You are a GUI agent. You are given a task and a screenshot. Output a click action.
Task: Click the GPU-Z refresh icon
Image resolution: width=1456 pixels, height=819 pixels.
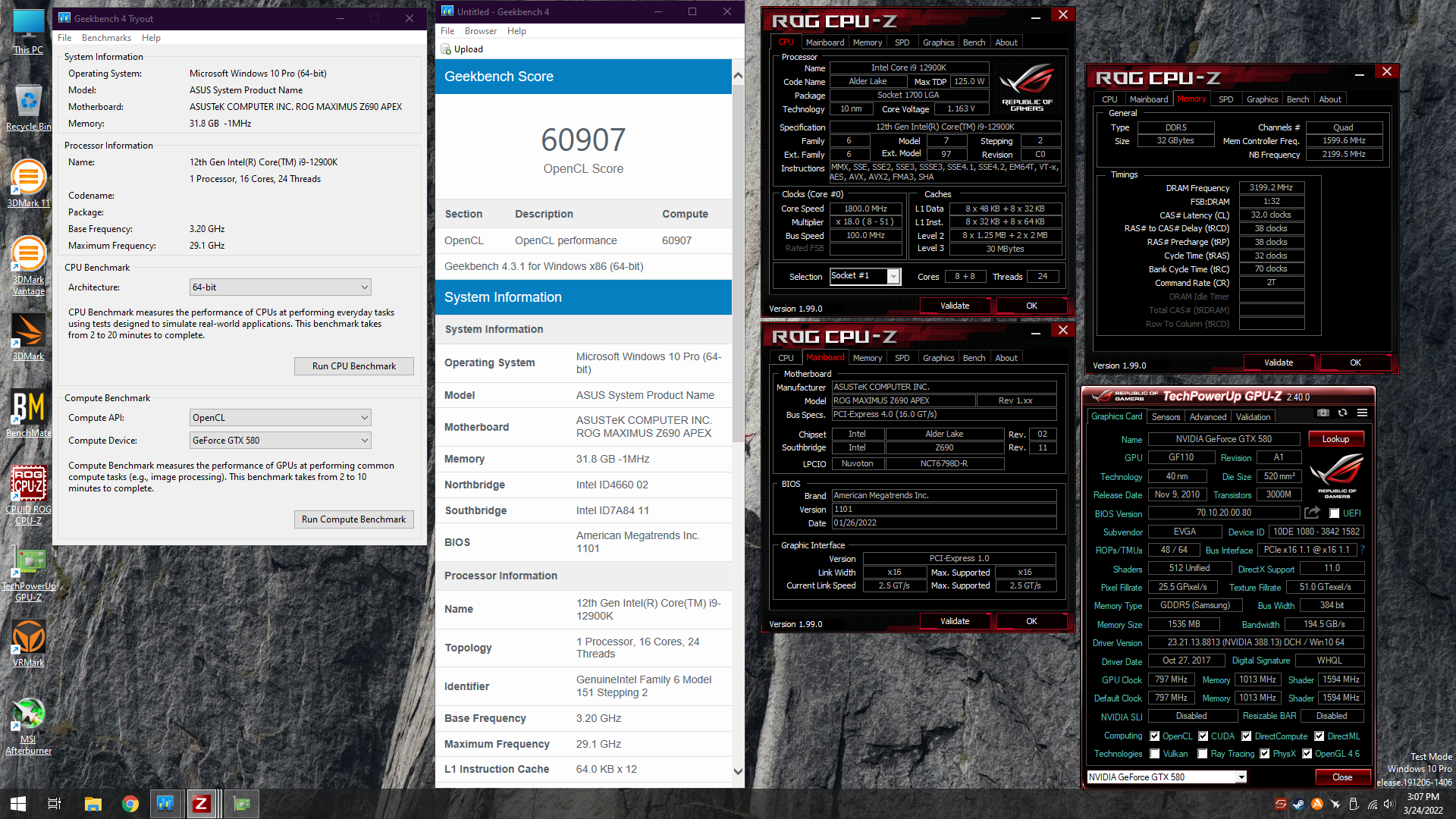1342,413
